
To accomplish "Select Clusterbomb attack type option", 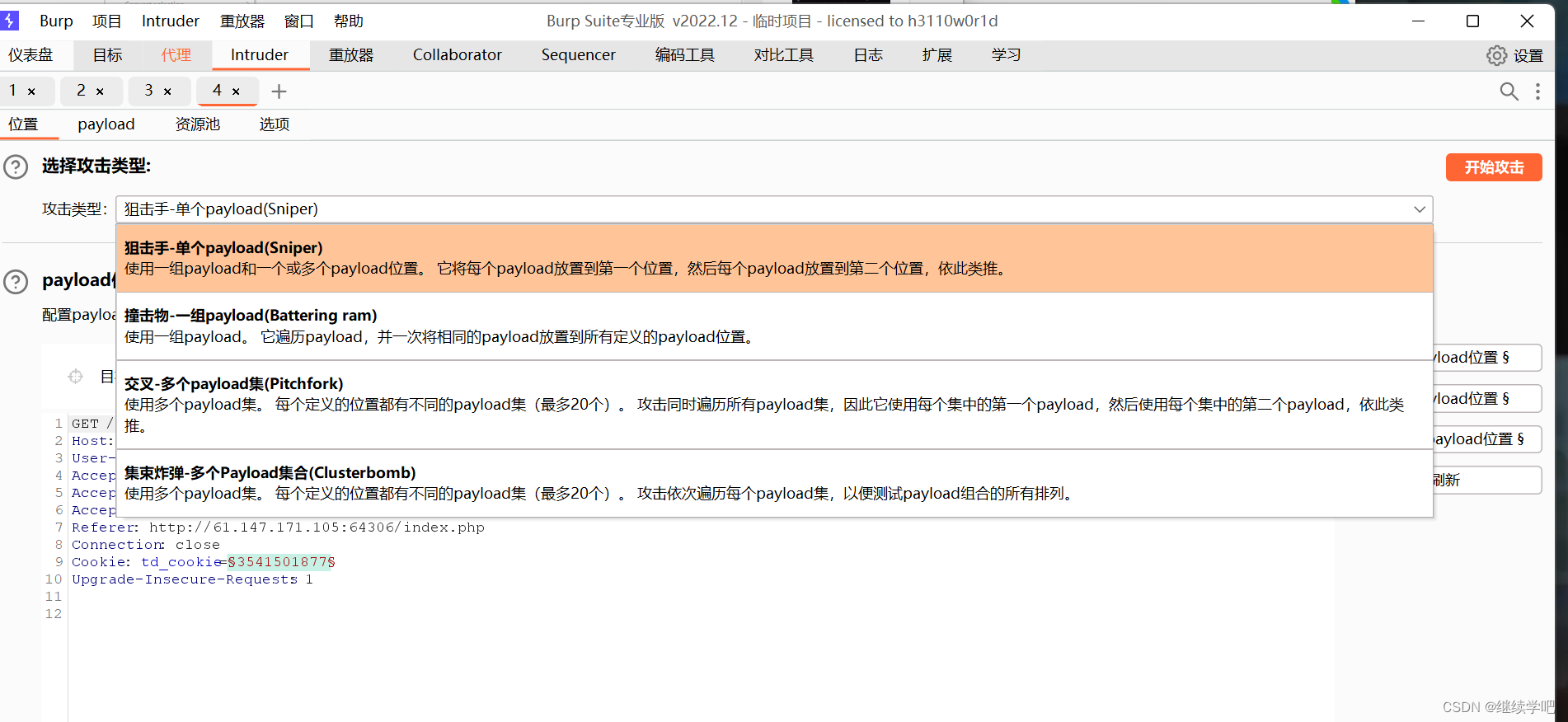I will (774, 483).
